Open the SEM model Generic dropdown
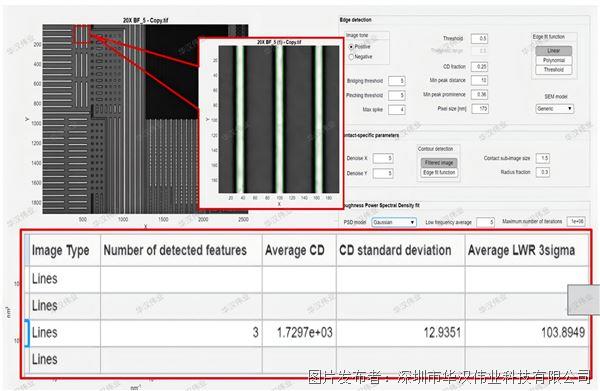This screenshot has width=600, height=391. coord(554,109)
